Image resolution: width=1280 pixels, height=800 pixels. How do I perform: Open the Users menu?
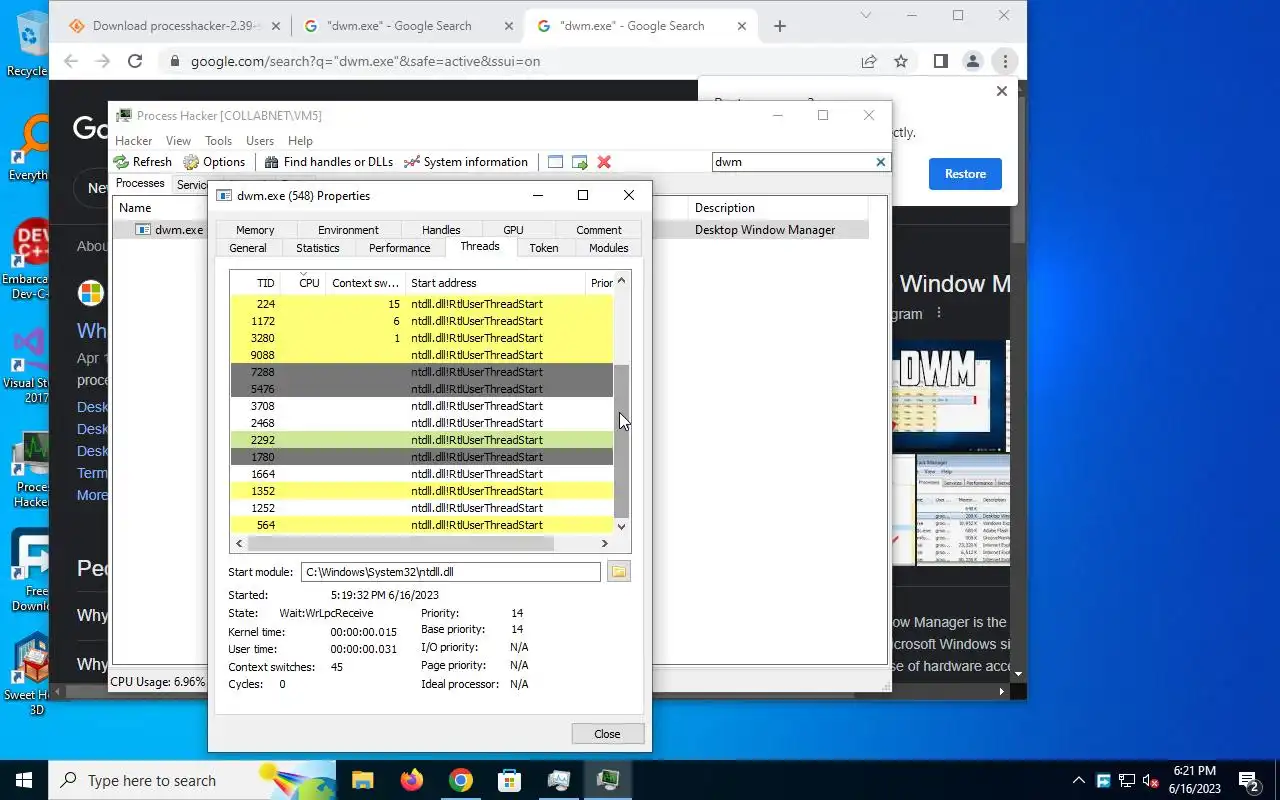tap(260, 141)
